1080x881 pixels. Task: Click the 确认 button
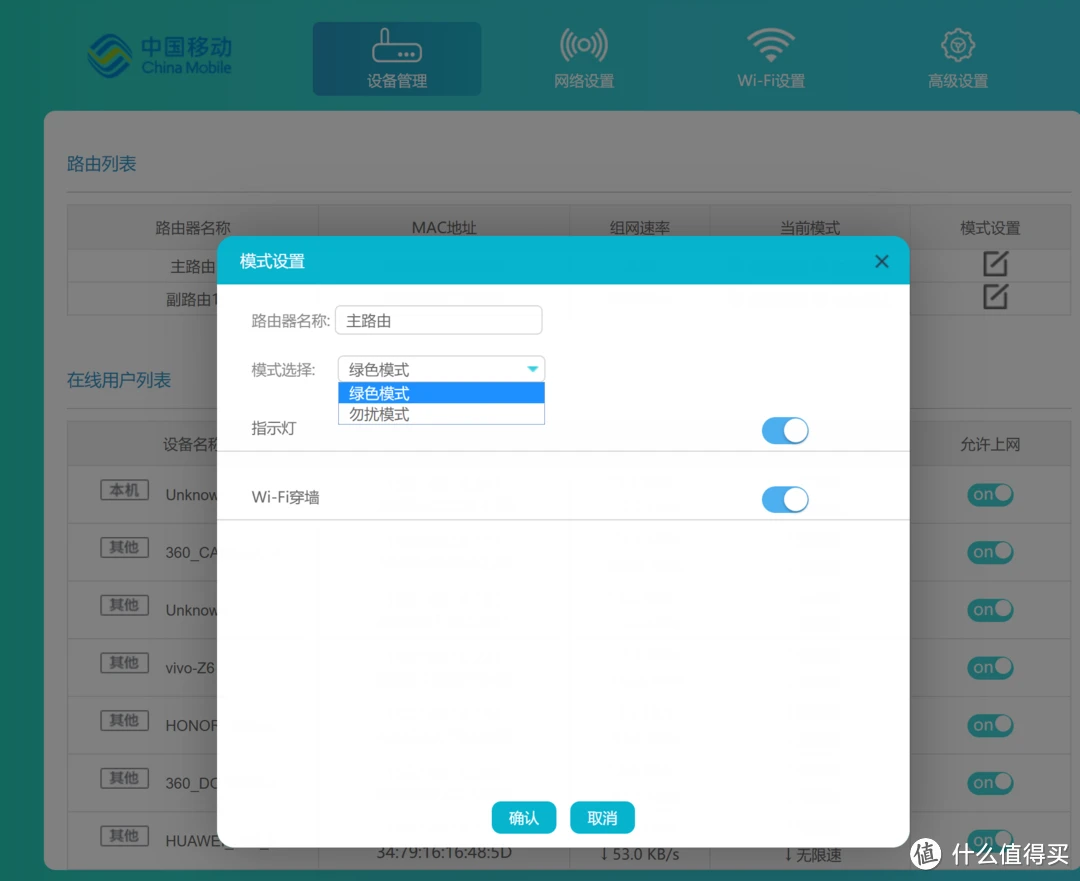pyautogui.click(x=523, y=818)
